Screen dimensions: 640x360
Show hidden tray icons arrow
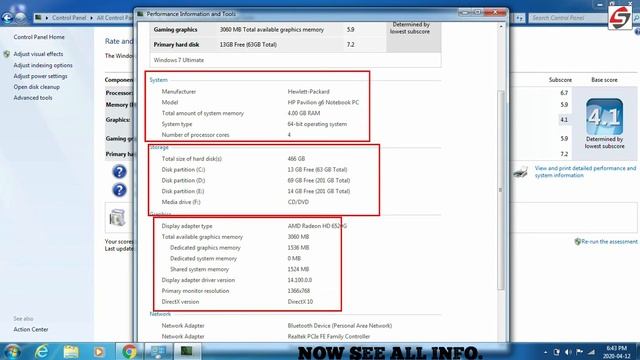546,352
